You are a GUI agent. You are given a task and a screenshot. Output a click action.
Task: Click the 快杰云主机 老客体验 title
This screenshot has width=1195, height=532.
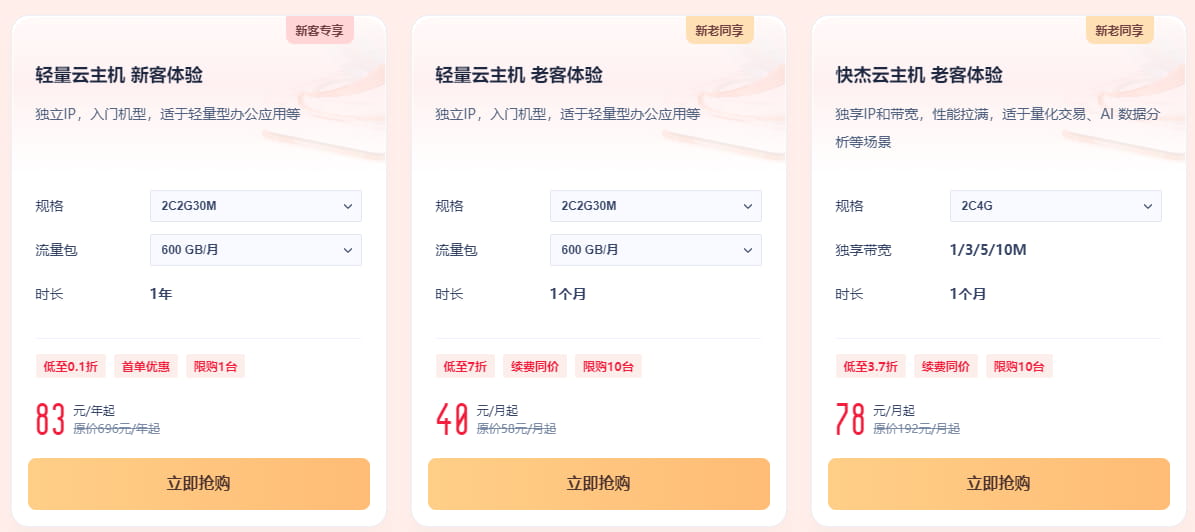coord(919,75)
